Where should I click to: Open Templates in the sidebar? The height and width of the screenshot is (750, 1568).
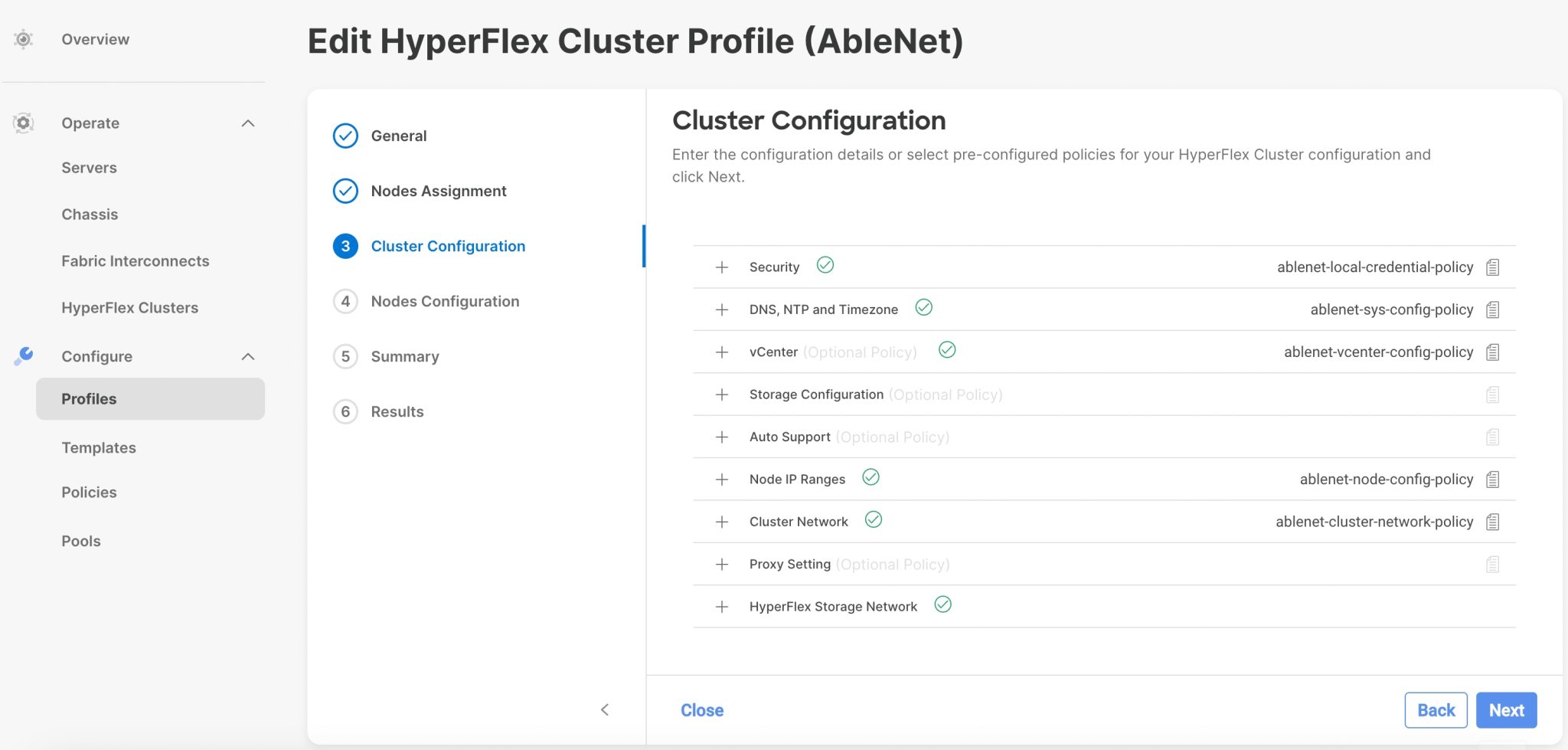coord(98,447)
